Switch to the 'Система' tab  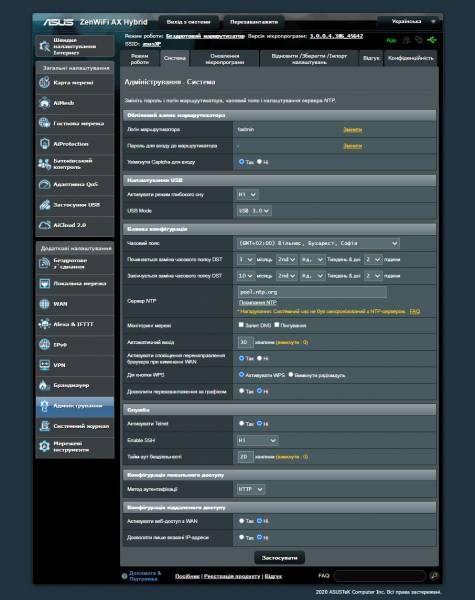point(175,58)
